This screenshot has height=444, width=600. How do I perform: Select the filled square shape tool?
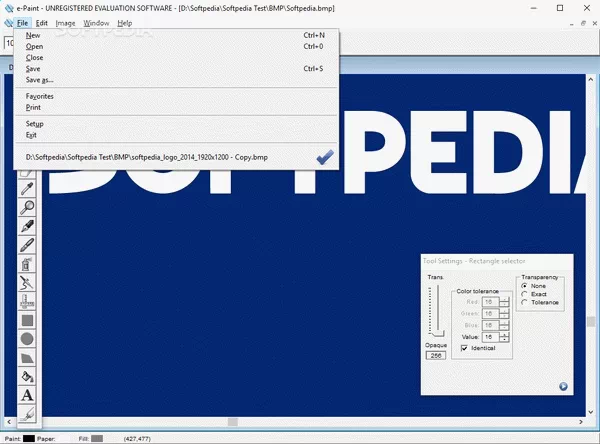point(27,320)
